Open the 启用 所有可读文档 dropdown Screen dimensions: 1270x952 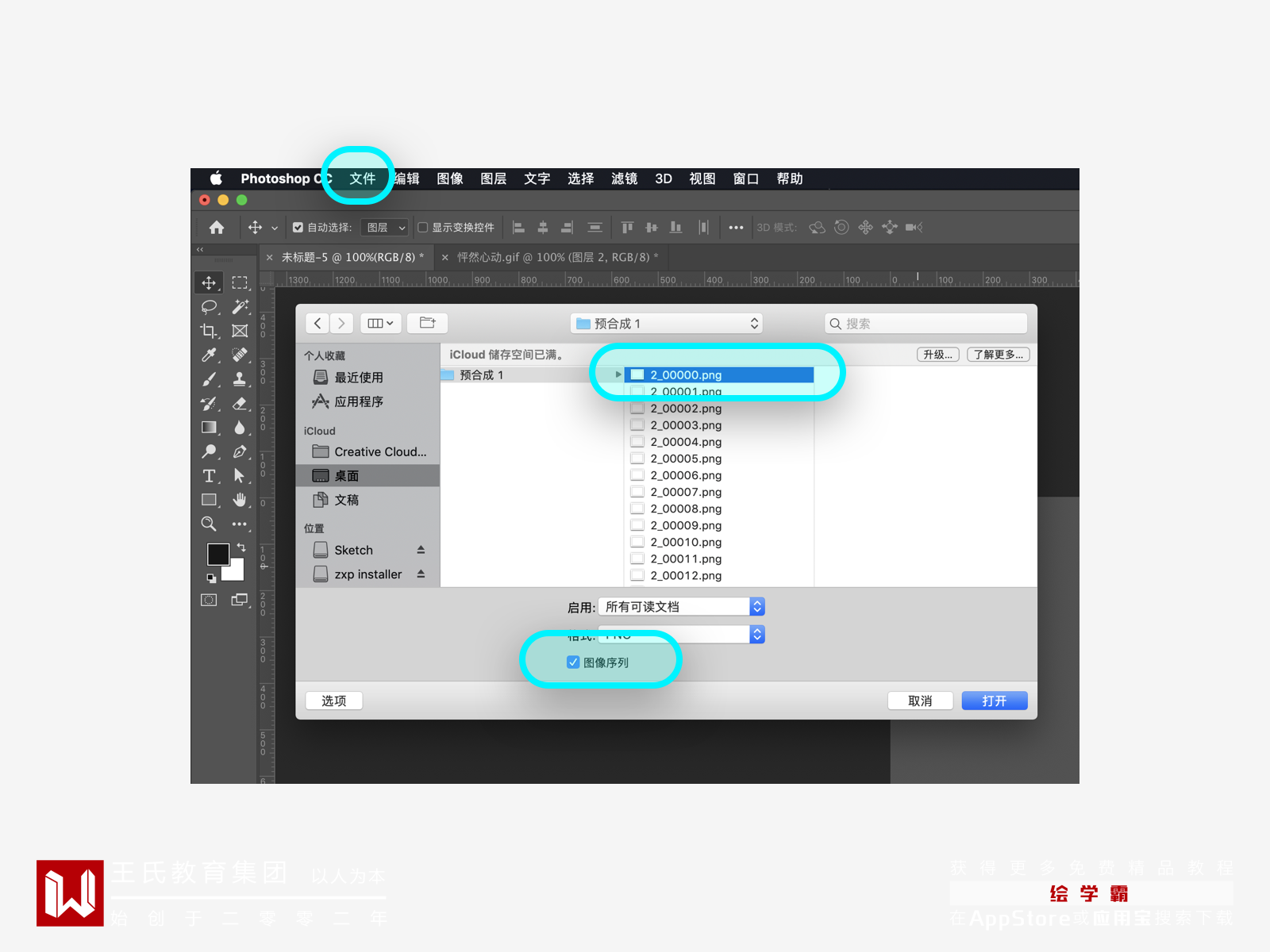coord(681,607)
